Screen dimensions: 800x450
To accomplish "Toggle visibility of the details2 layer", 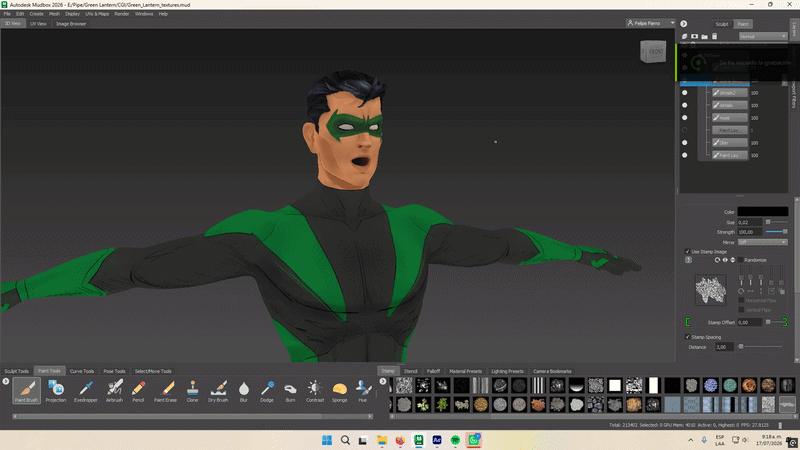I will click(685, 93).
